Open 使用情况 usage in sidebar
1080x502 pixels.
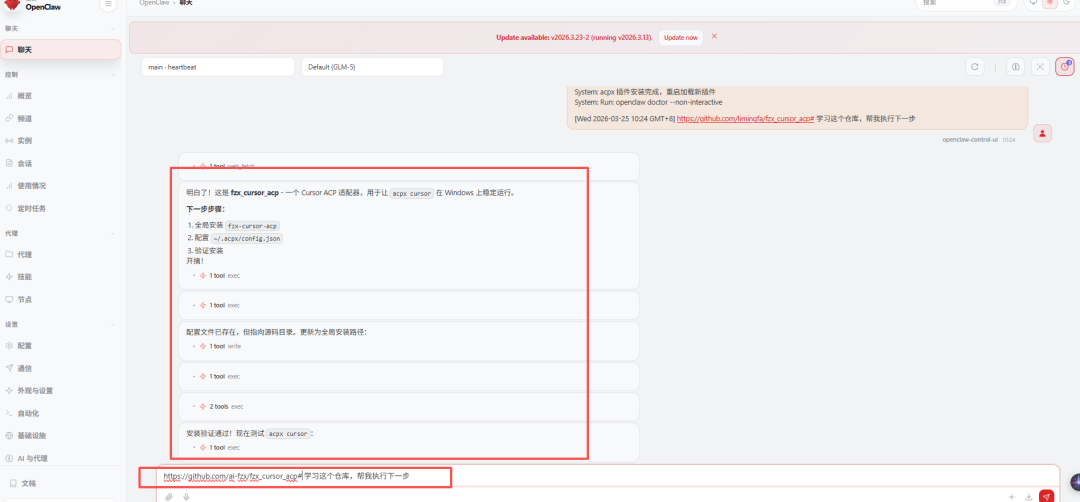coord(61,185)
